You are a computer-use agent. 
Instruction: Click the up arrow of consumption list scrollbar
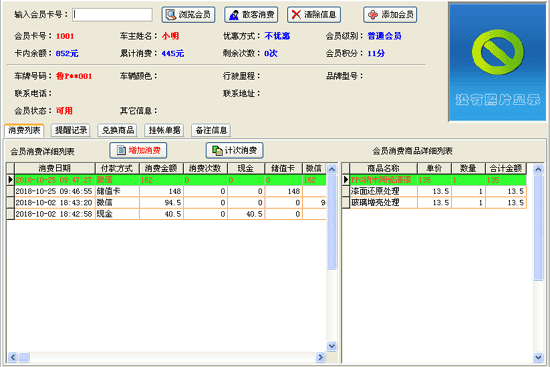[x=331, y=169]
